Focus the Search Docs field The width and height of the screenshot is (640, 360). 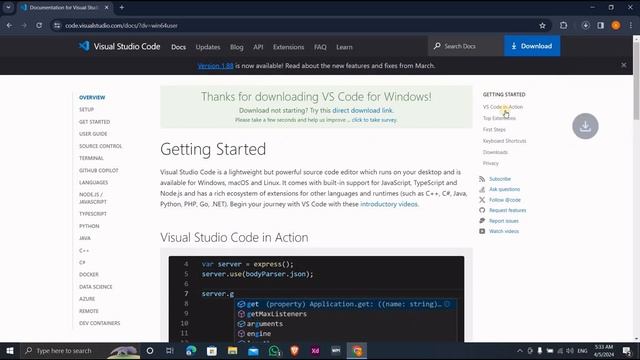point(466,46)
